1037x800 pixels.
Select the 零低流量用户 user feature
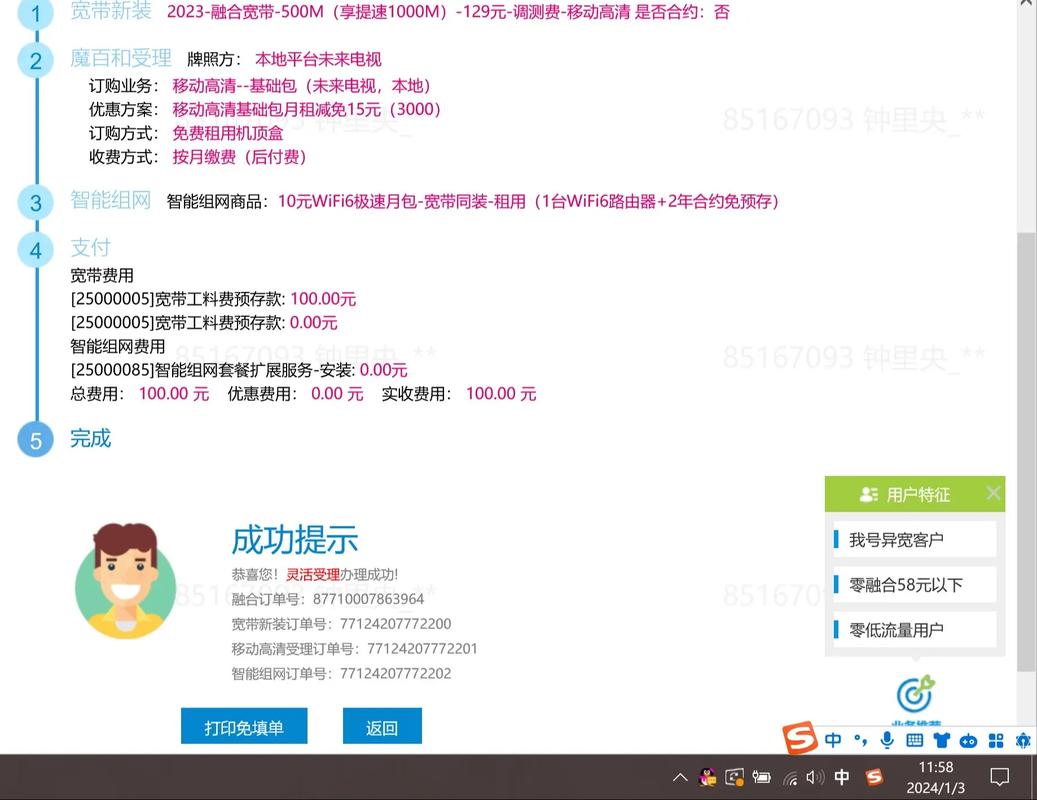(915, 629)
